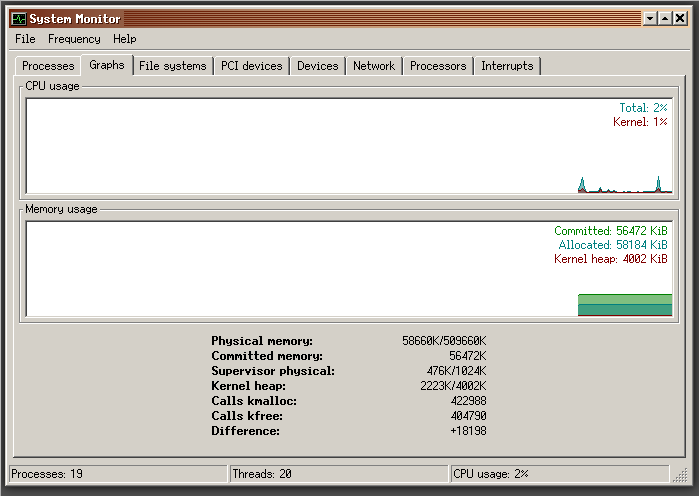Click the value 56472K
Viewport: 699px width, 496px height.
pyautogui.click(x=468, y=356)
